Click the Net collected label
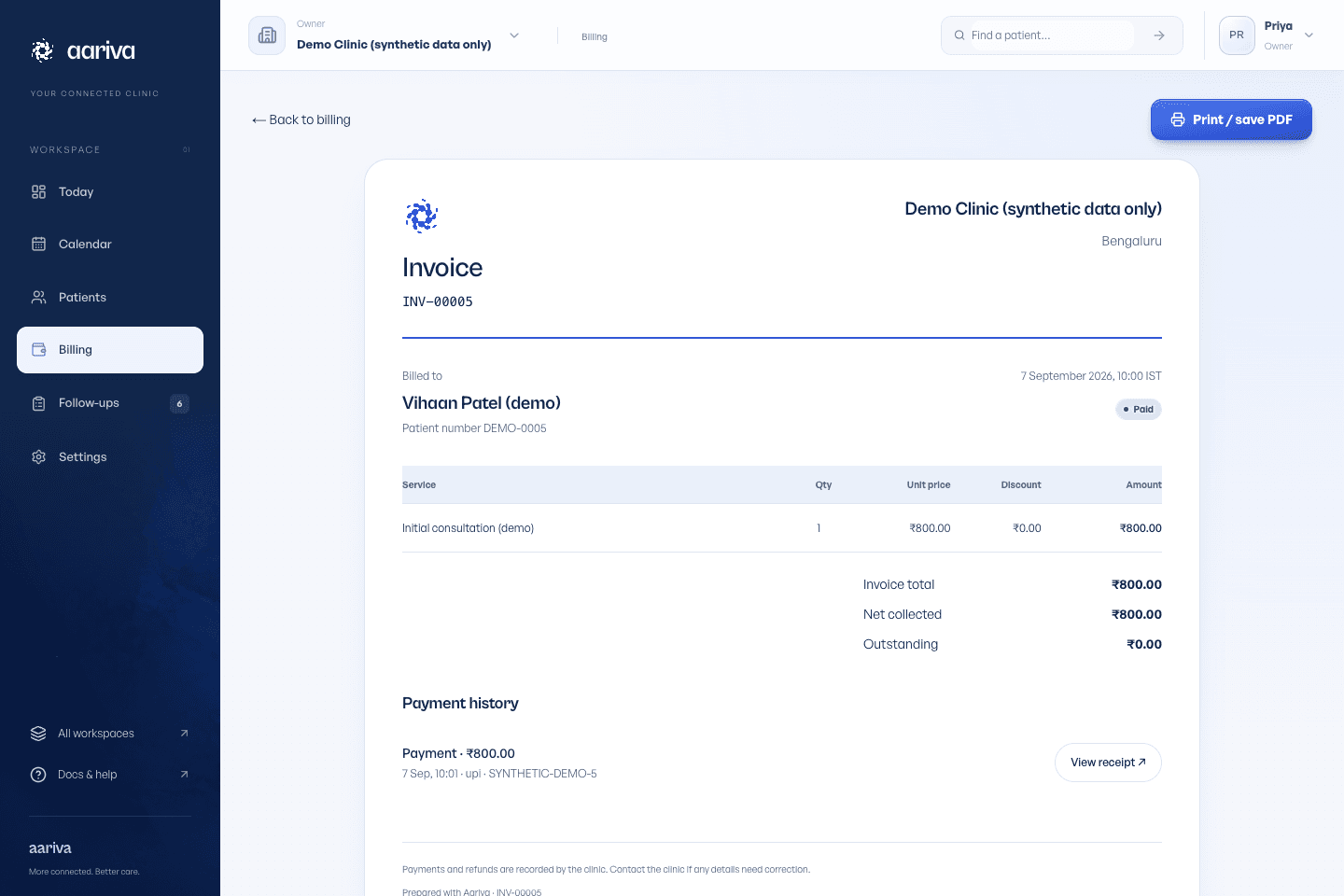This screenshot has width=1344, height=896. 903,614
